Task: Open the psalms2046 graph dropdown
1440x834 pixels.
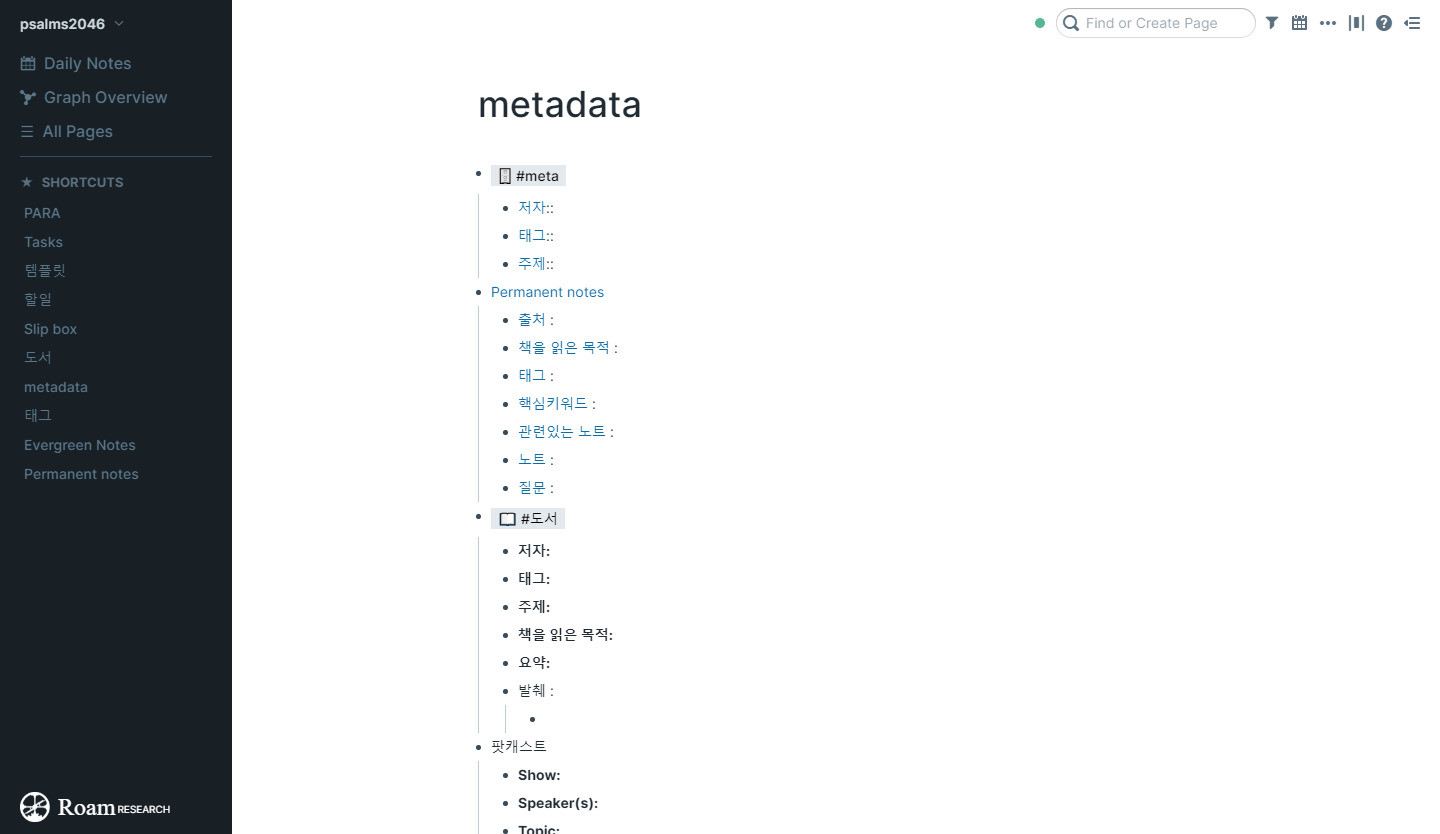Action: point(72,24)
